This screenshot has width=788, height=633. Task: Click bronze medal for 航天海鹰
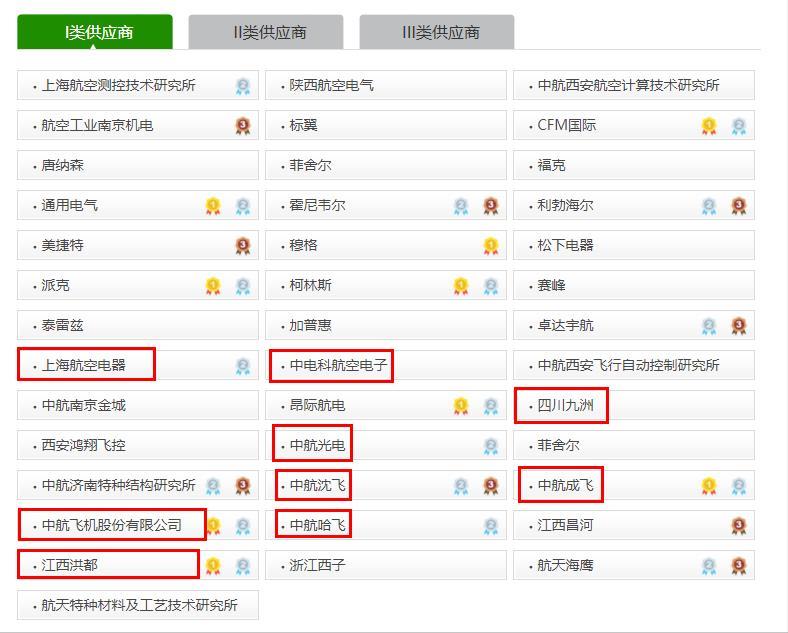(x=739, y=566)
